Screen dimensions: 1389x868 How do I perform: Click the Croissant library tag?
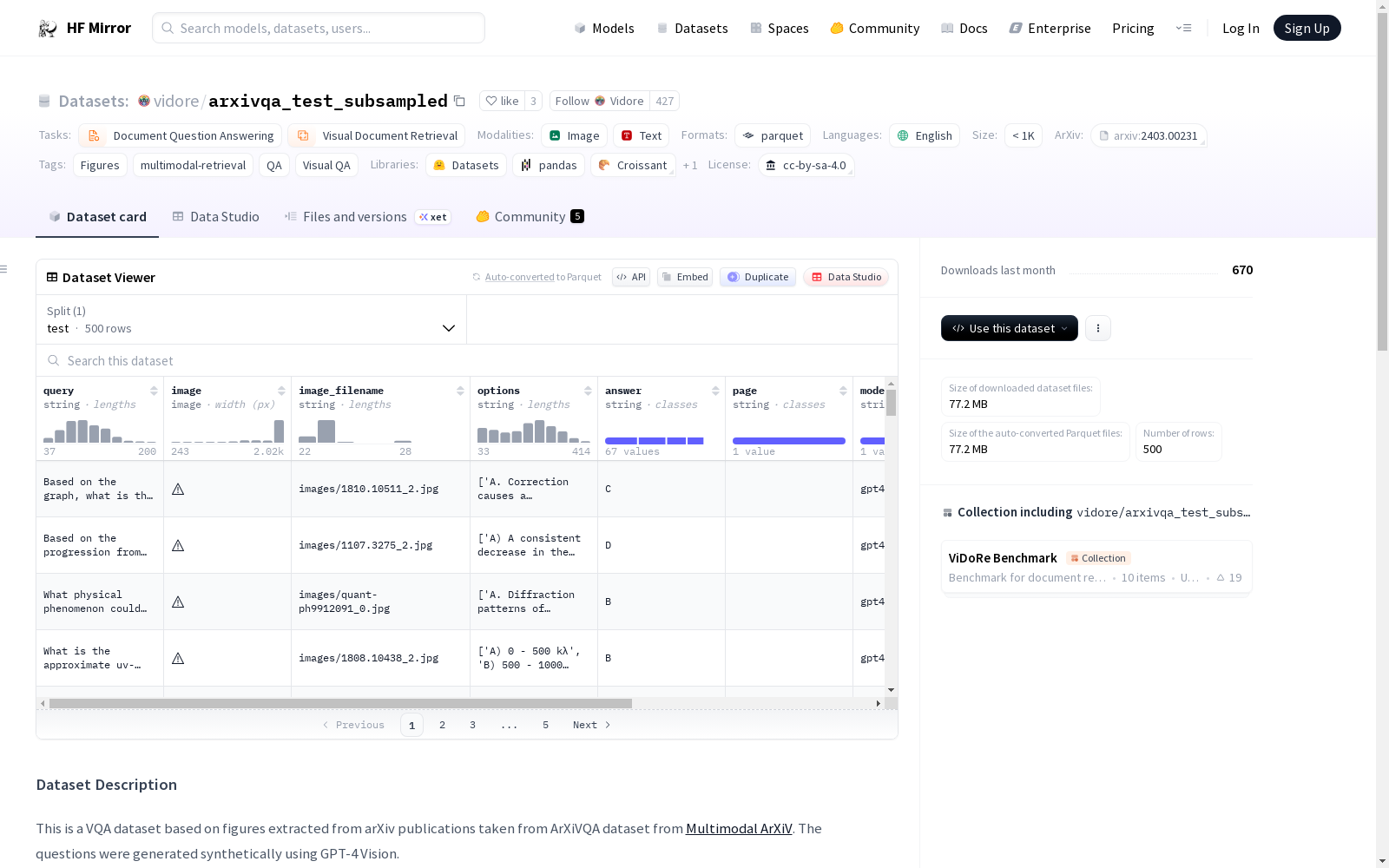(x=633, y=166)
